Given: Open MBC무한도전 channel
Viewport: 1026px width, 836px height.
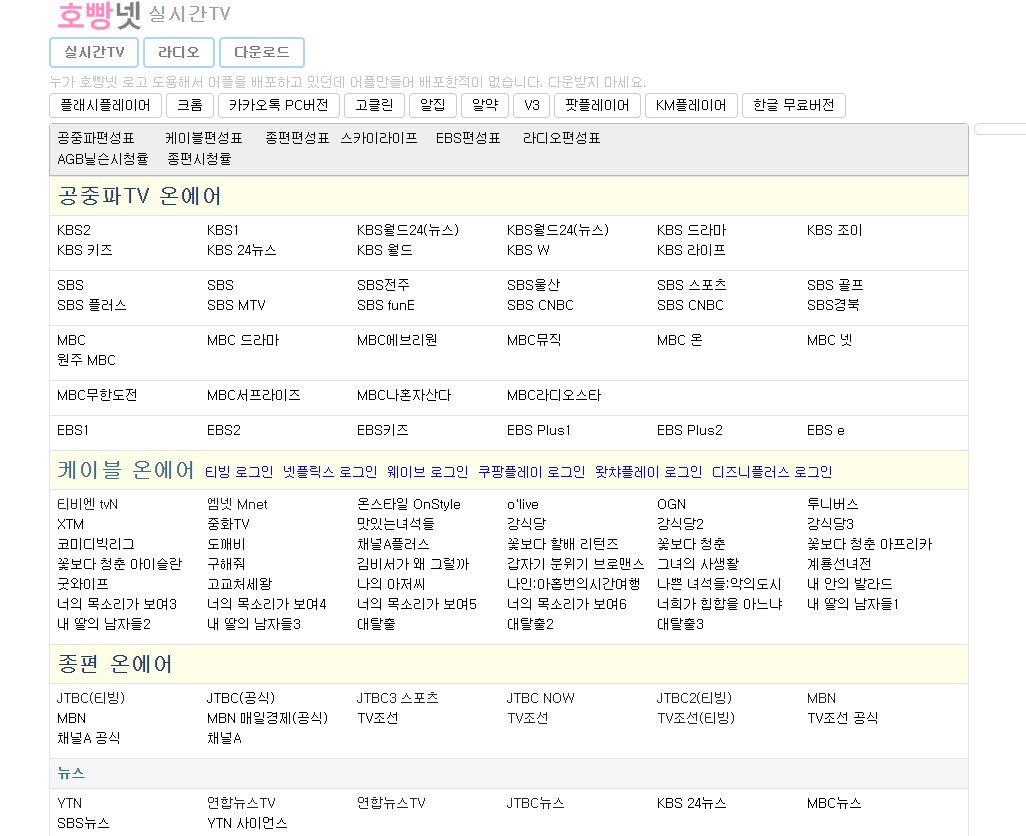Looking at the screenshot, I should 97,395.
